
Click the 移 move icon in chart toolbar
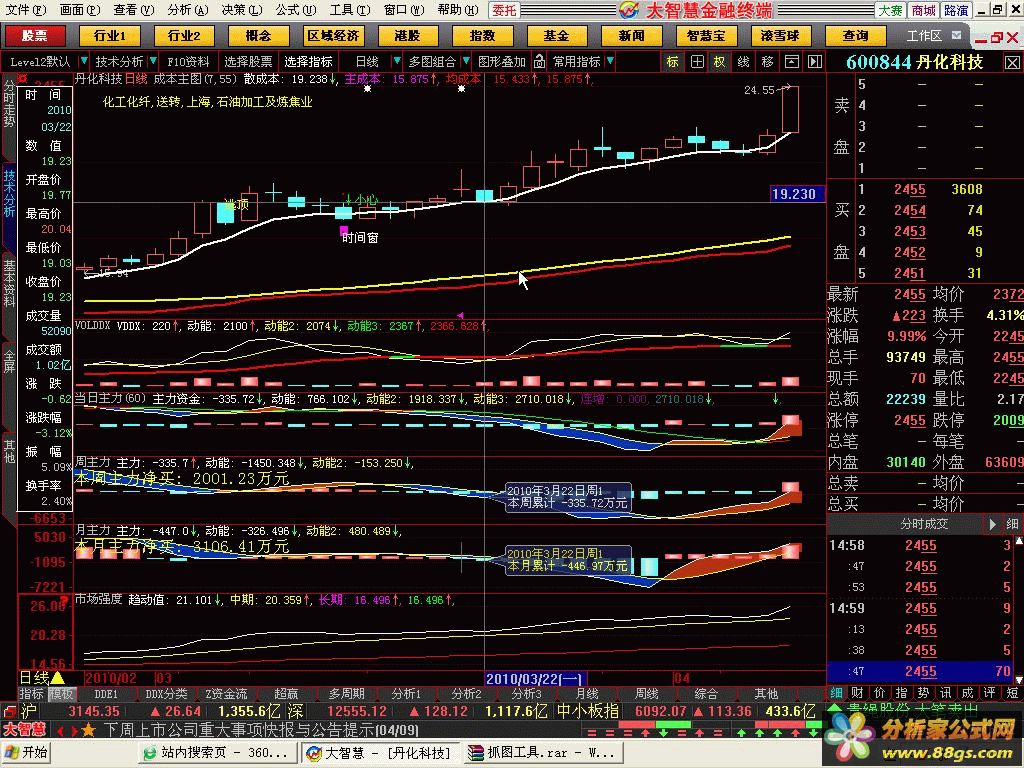coord(767,61)
